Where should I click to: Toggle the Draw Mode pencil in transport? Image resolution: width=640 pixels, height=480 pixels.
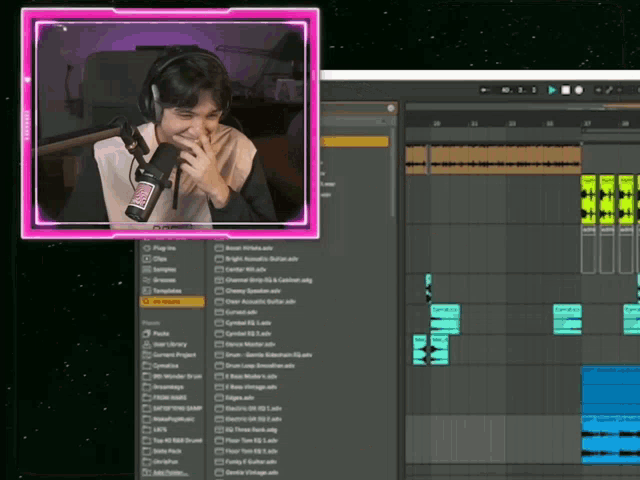(x=609, y=90)
